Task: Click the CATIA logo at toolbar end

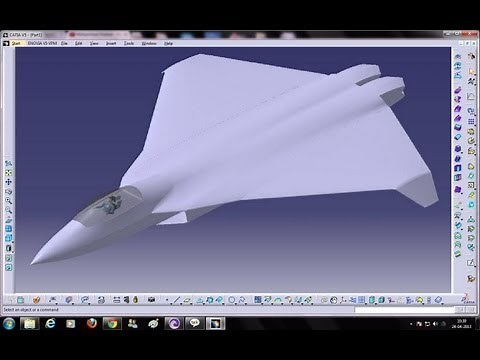Action: (x=469, y=299)
